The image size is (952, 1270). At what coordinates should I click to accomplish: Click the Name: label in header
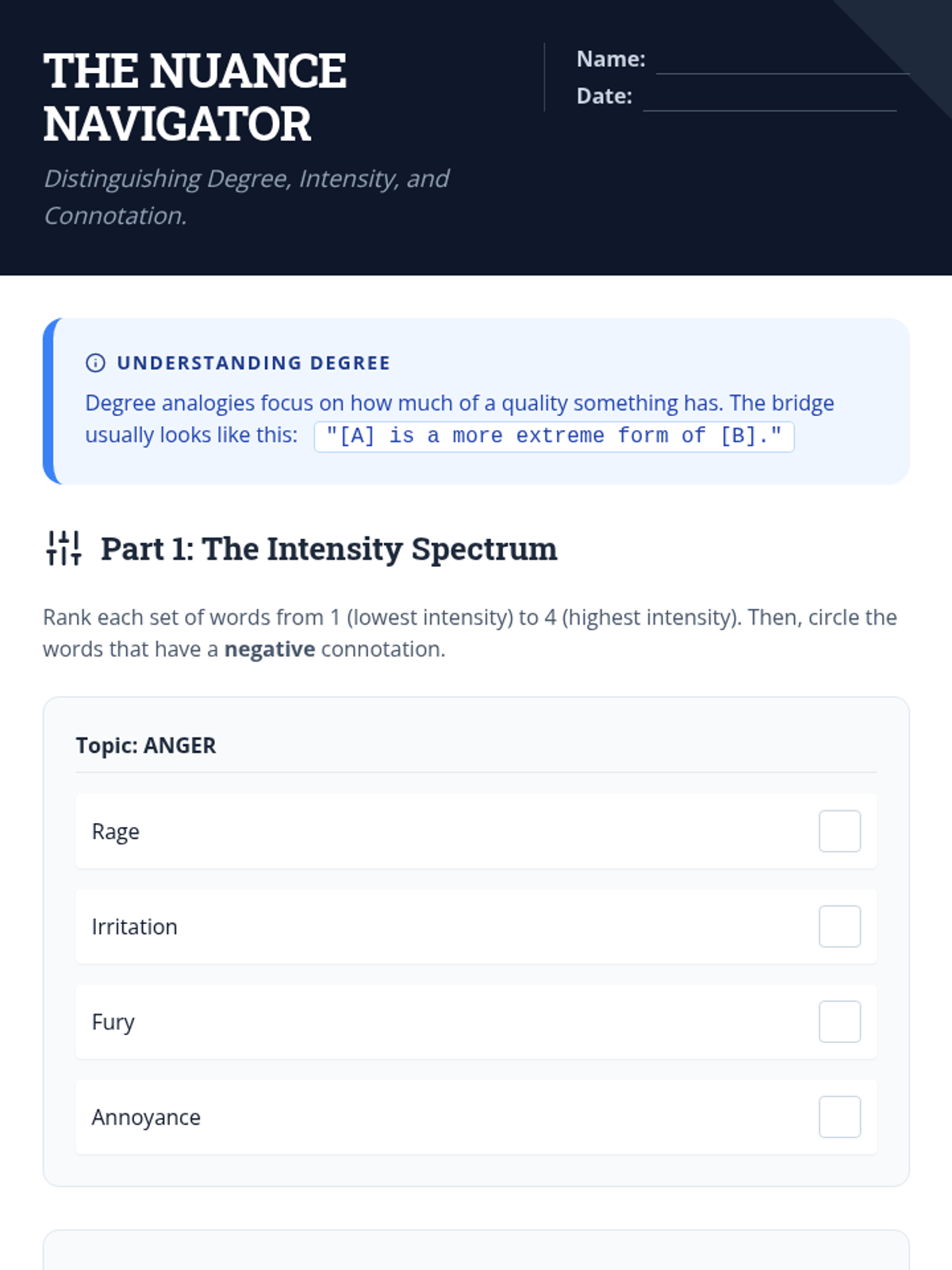pos(610,59)
